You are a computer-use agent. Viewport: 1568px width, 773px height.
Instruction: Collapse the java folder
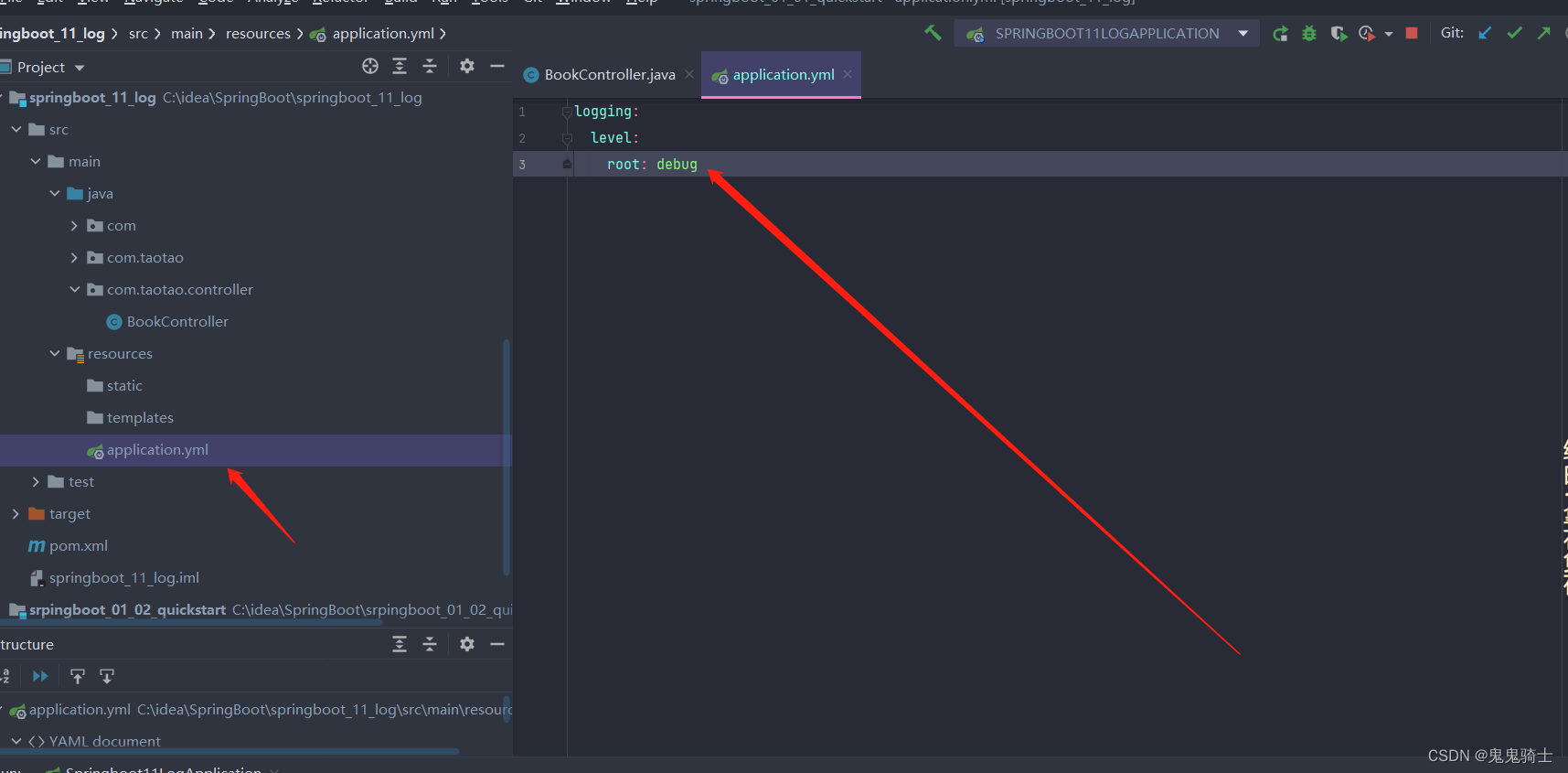tap(55, 194)
